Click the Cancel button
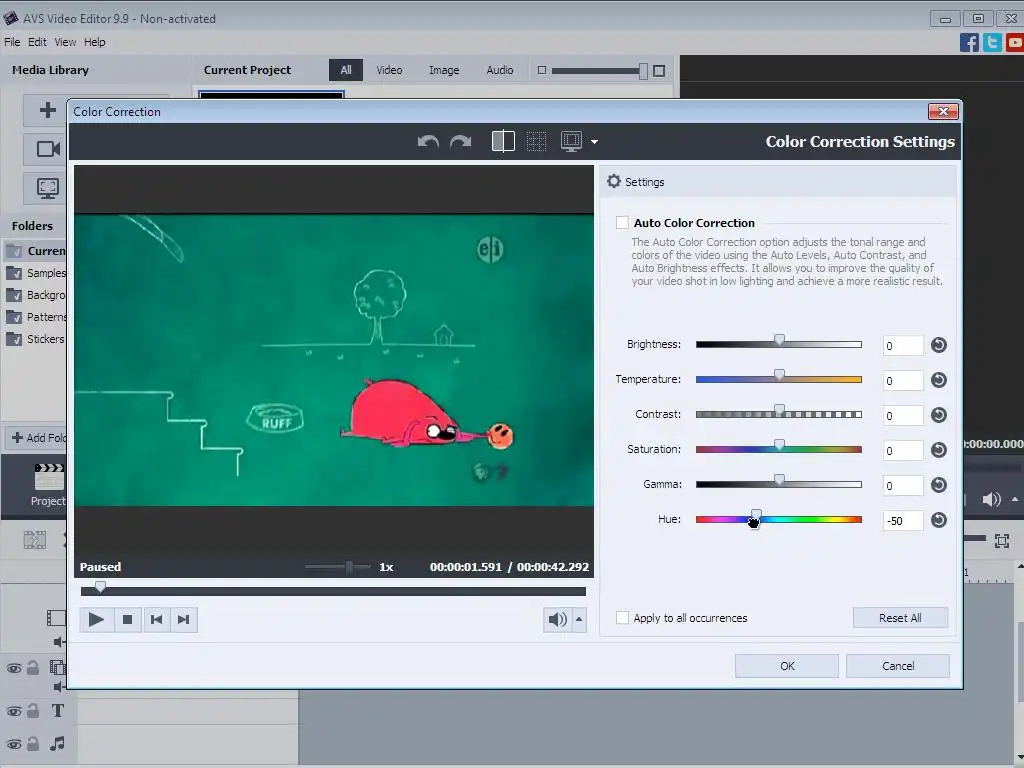 click(898, 666)
